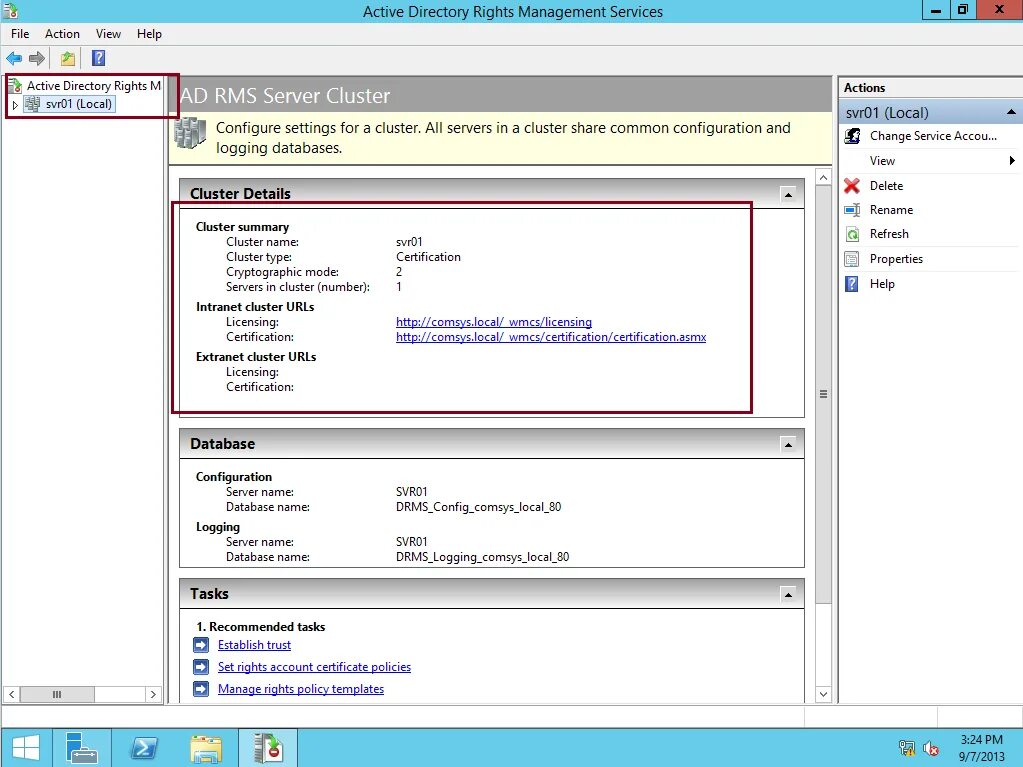The height and width of the screenshot is (767, 1023).
Task: Click the Help icon in Actions pane
Action: point(852,284)
